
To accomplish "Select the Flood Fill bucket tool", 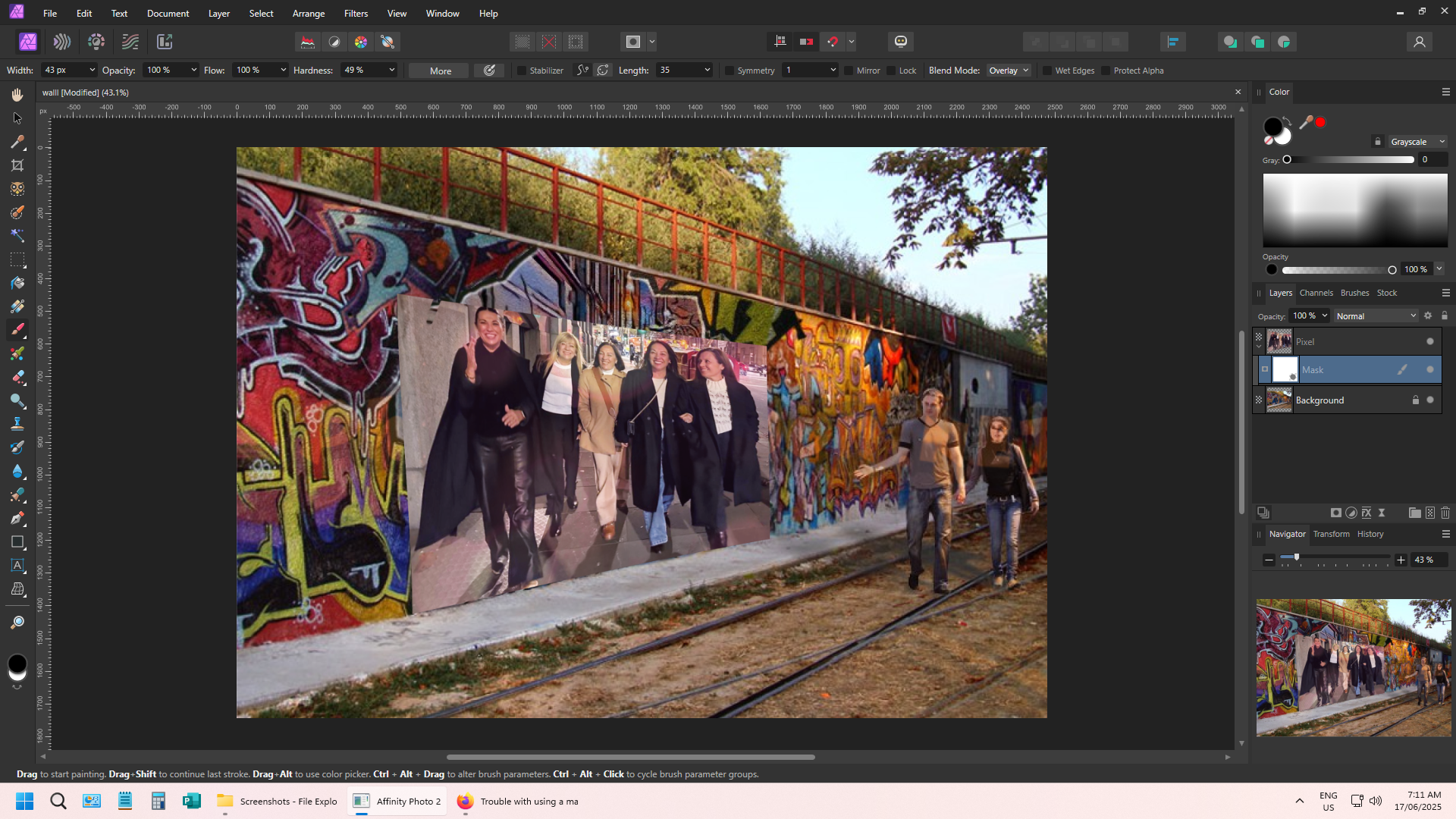I will tap(17, 283).
